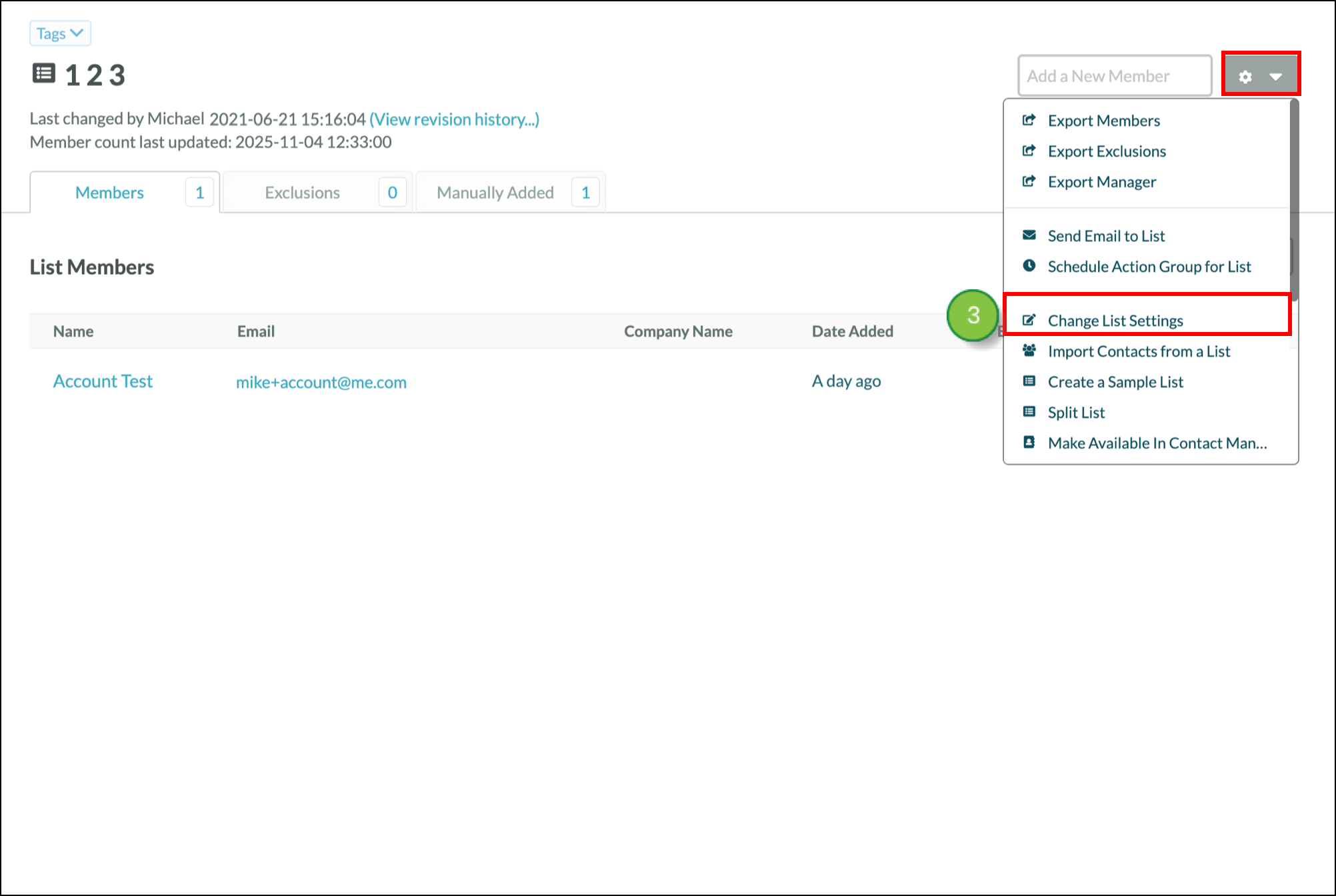Click the dropdown menu scrollbar
Image resolution: width=1336 pixels, height=896 pixels.
point(1294,200)
